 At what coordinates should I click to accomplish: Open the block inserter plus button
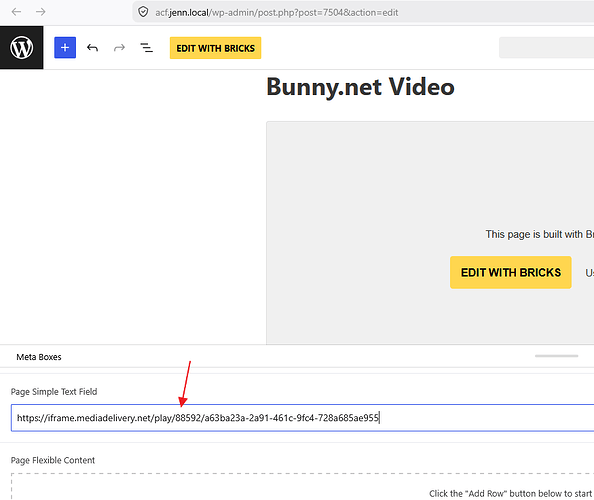65,48
